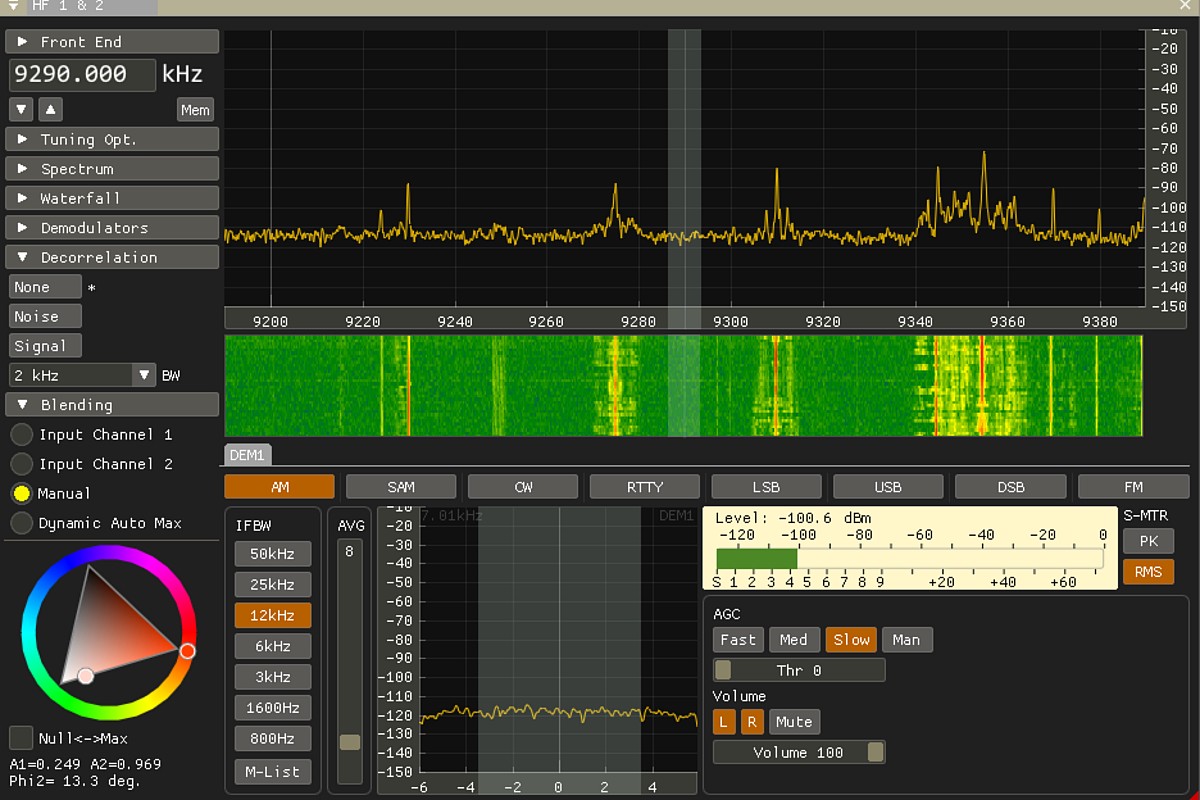
Task: Toggle the left audio channel L
Action: (x=723, y=722)
